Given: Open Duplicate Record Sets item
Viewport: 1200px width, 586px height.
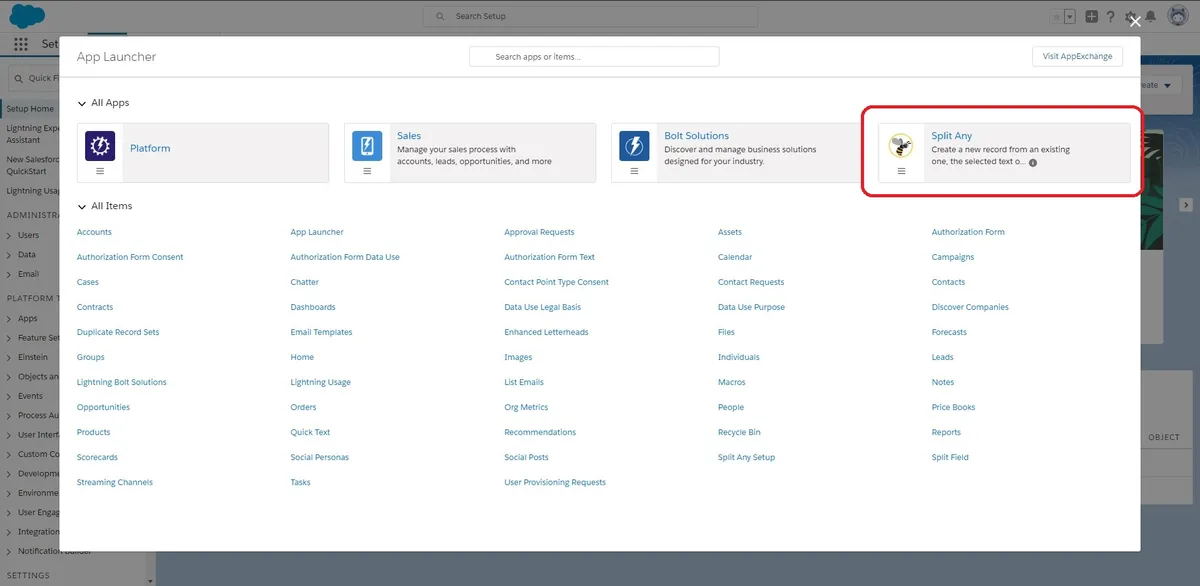Looking at the screenshot, I should [118, 332].
